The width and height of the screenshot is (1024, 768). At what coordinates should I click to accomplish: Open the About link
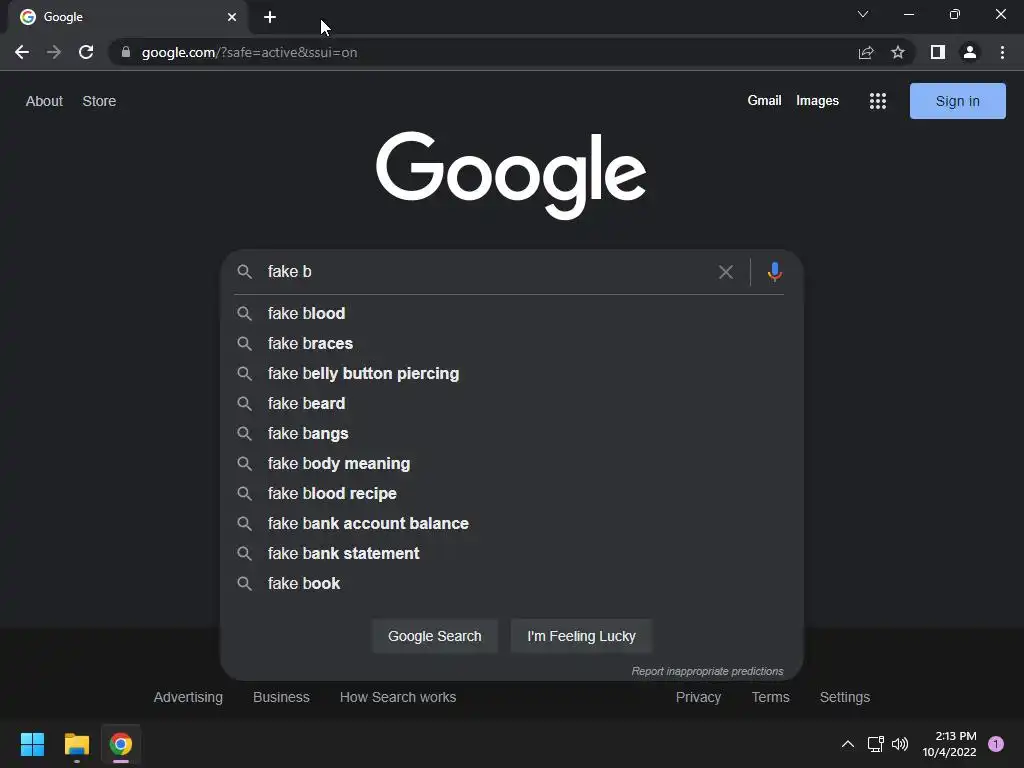[44, 101]
